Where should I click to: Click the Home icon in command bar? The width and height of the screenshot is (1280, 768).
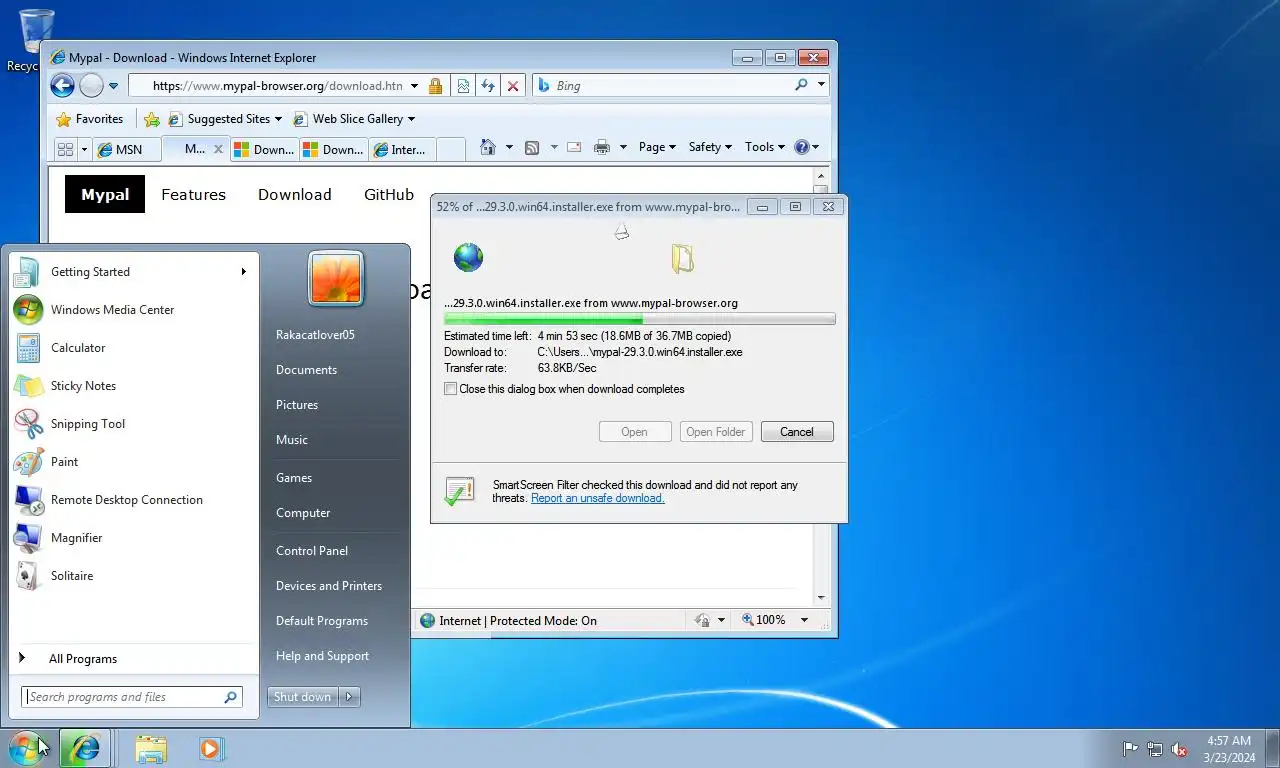pos(488,147)
